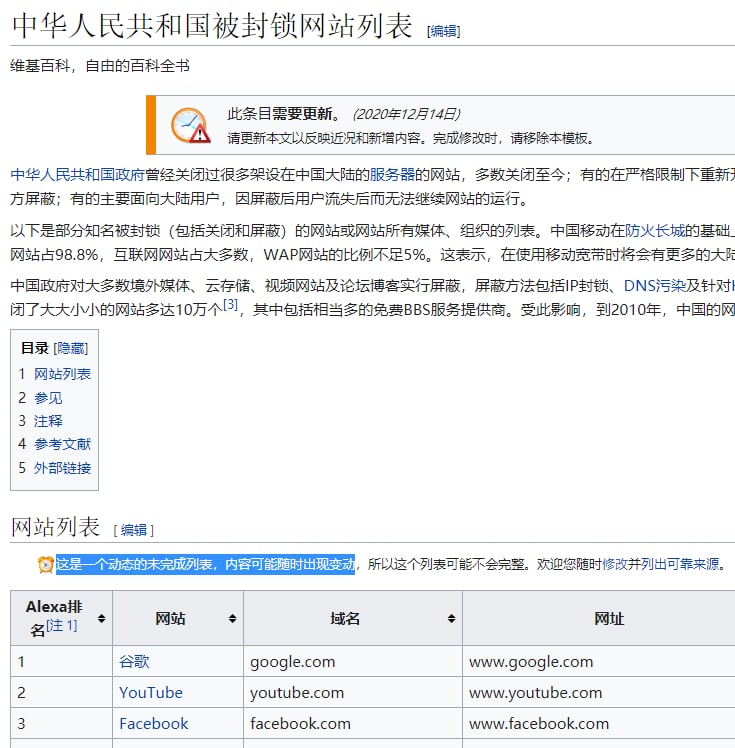Jump to 注释 in contents
Screen dimensions: 735x748
48,421
